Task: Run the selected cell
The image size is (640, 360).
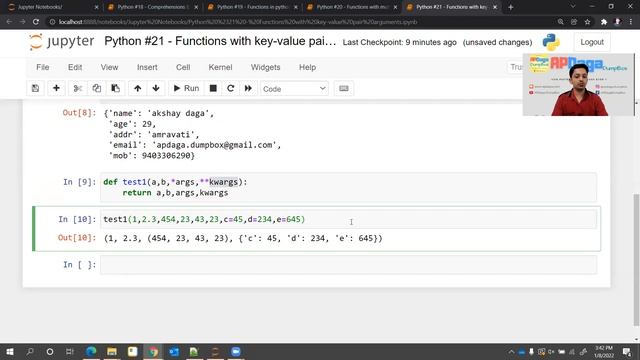Action: point(186,88)
